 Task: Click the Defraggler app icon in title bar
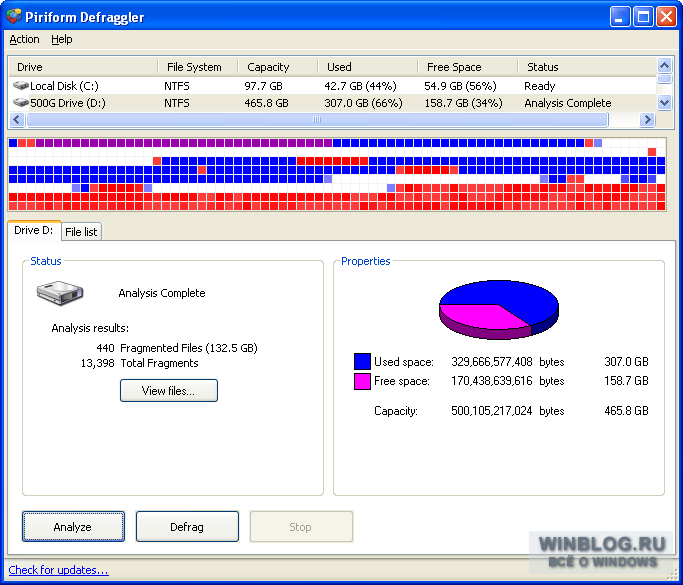pyautogui.click(x=14, y=17)
